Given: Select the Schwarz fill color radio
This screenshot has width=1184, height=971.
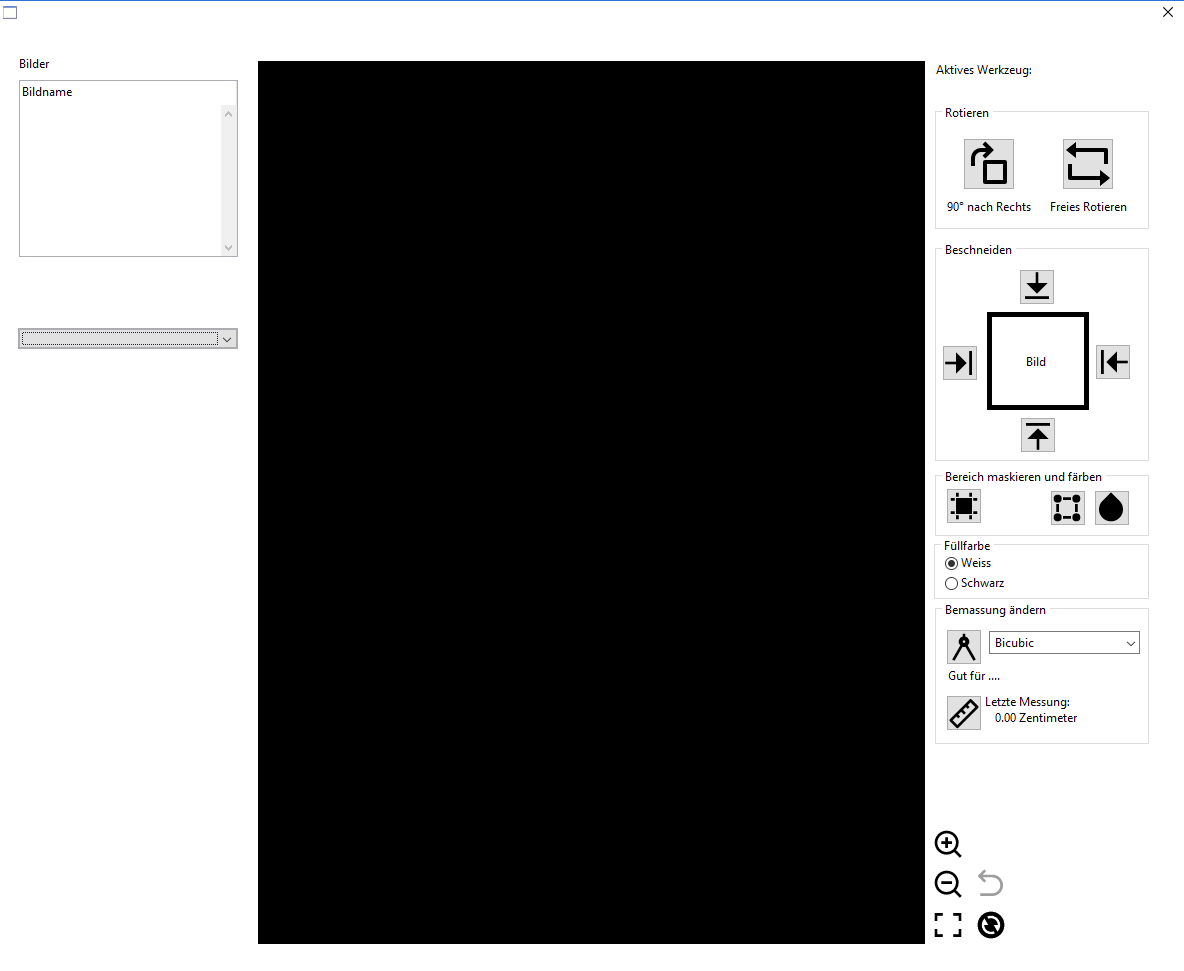Looking at the screenshot, I should pos(952,584).
